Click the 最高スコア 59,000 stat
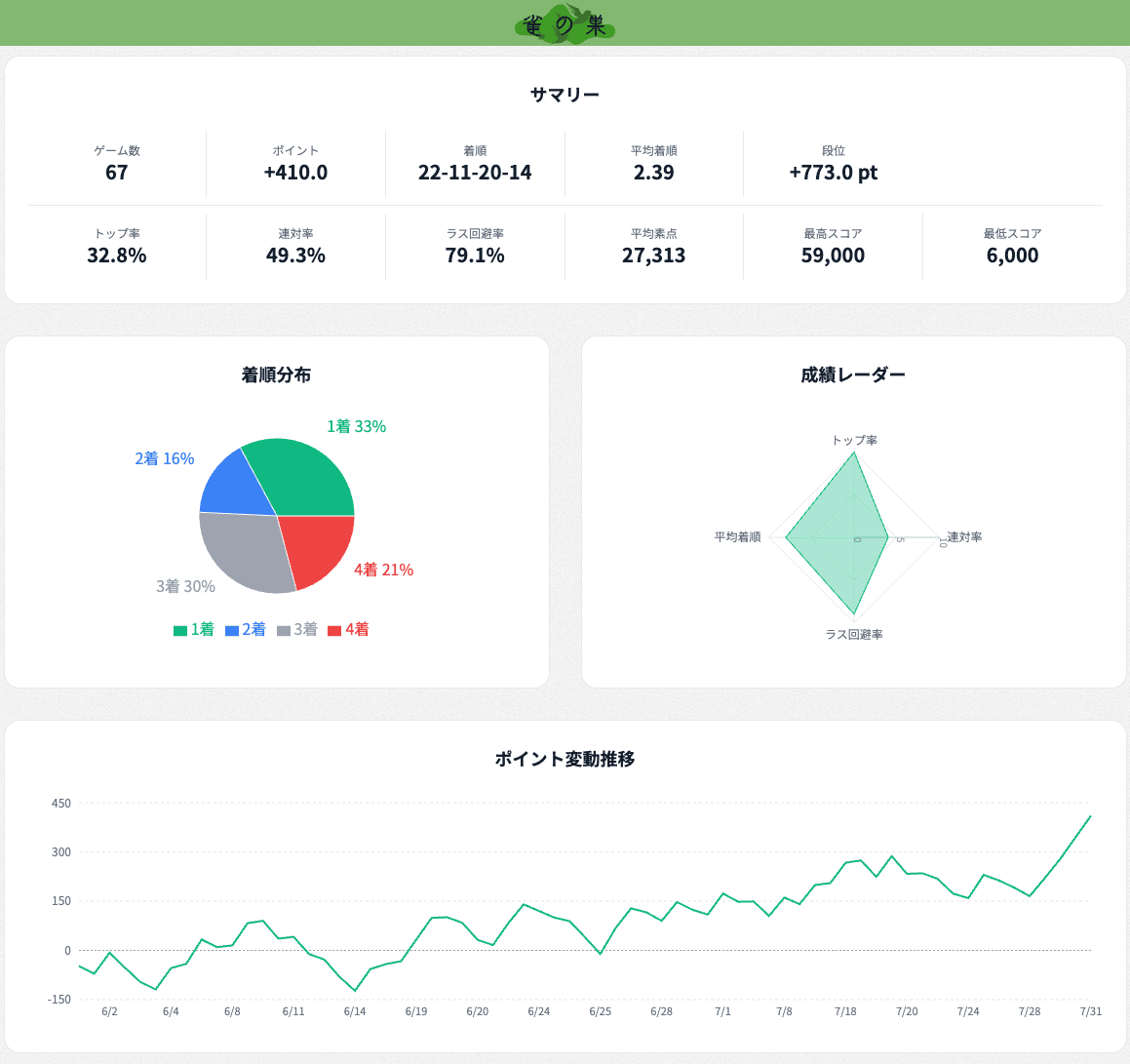The width and height of the screenshot is (1130, 1064). click(833, 246)
